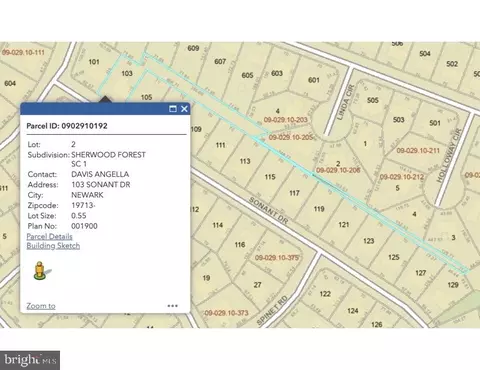
Task: Select parcel 609 on the map
Action: 193,48
